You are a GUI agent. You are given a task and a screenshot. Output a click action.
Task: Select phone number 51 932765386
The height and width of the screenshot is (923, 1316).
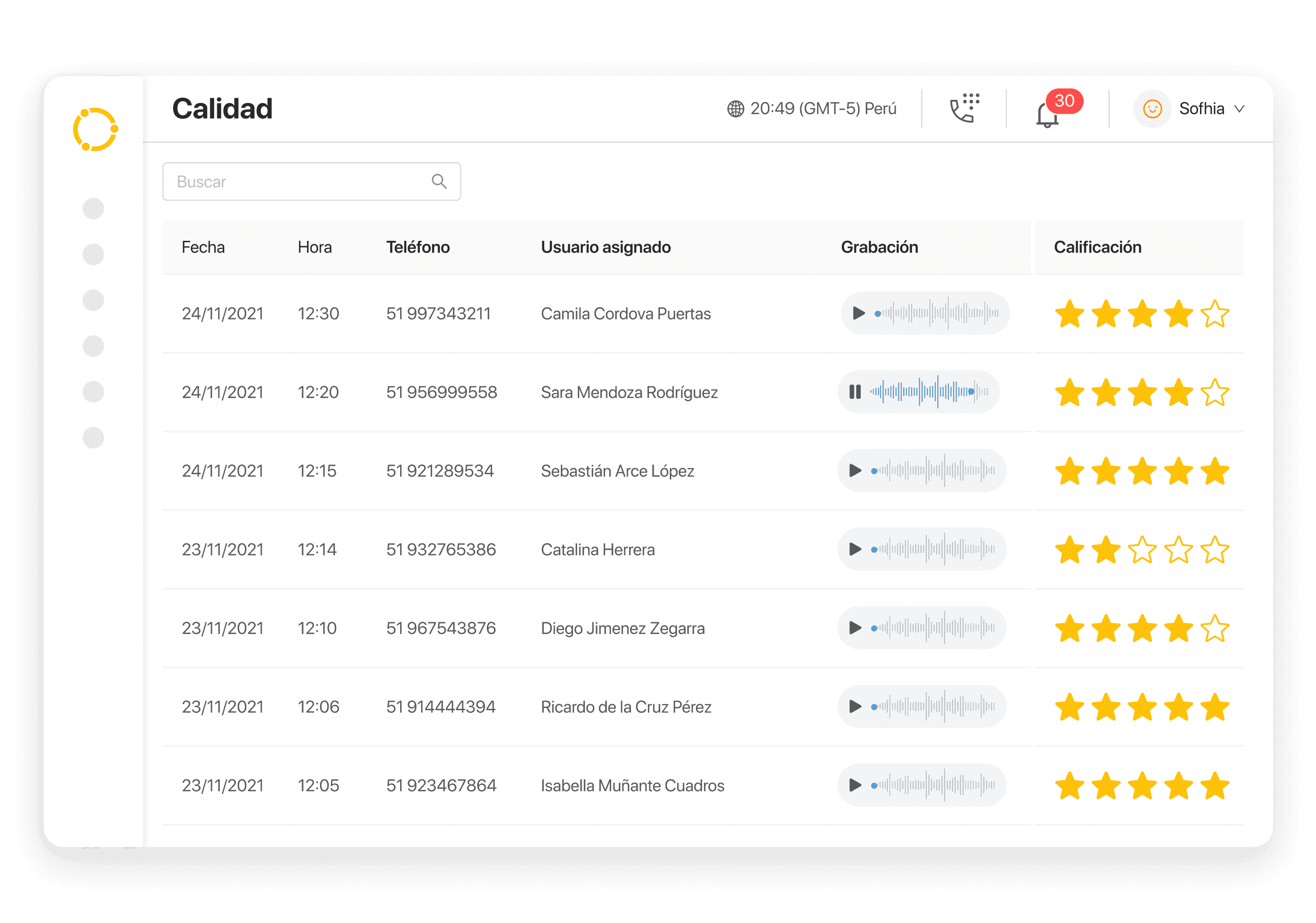pyautogui.click(x=441, y=549)
